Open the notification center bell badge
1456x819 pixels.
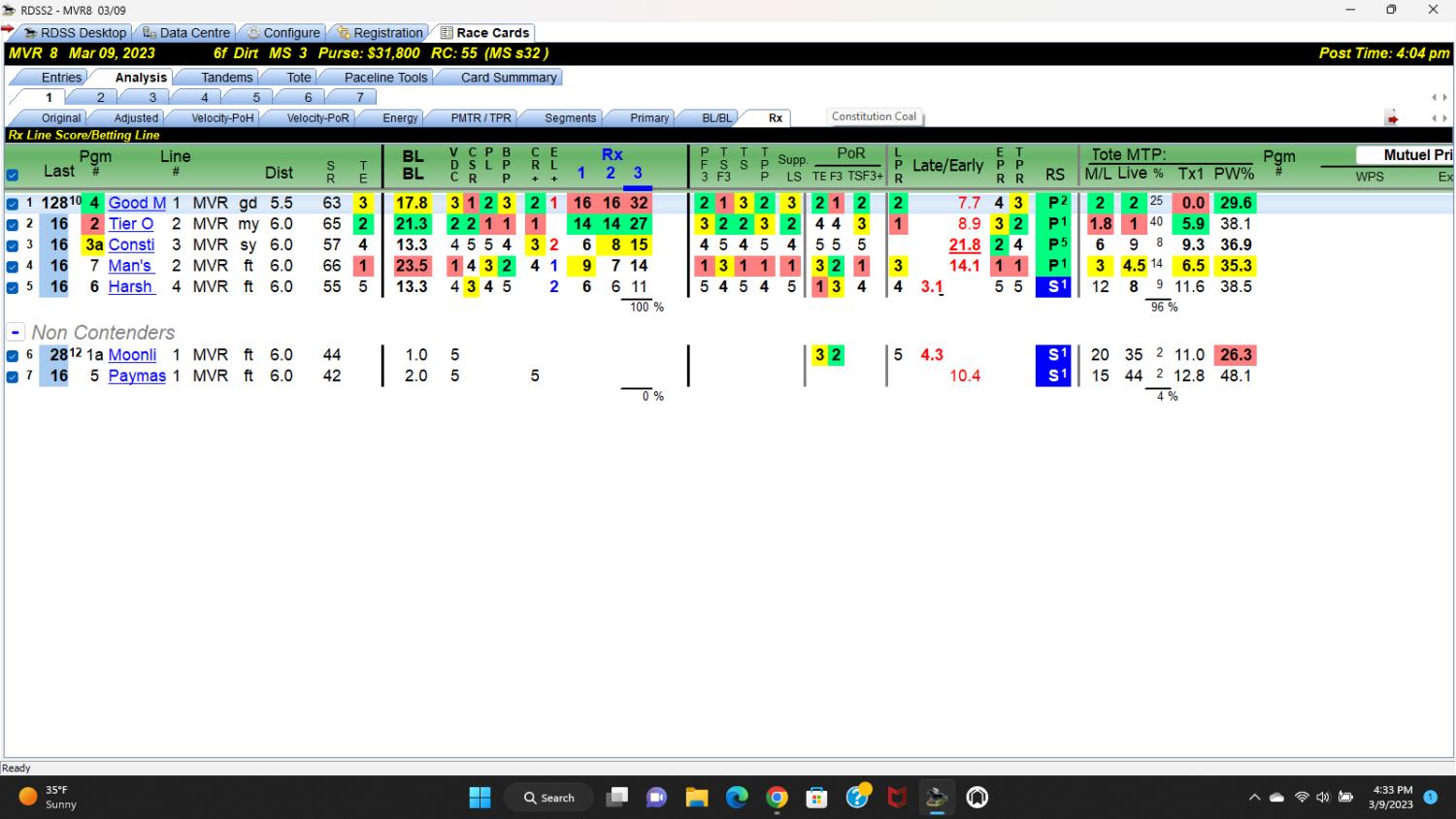click(x=1431, y=797)
